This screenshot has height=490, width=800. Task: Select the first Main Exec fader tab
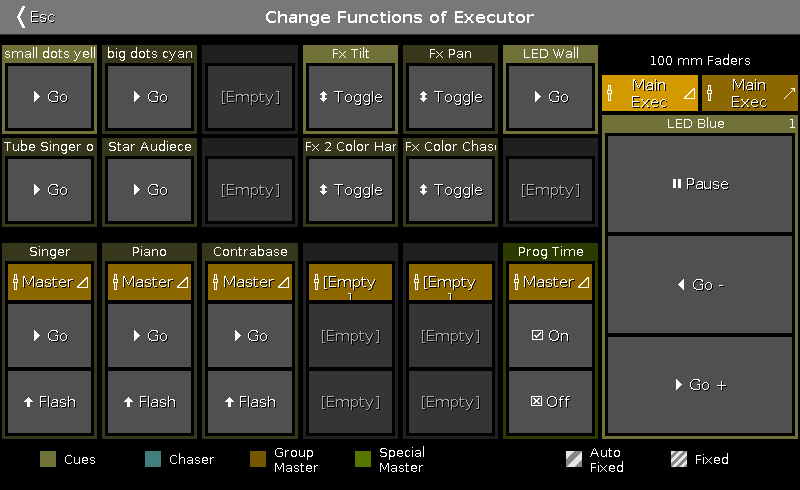click(x=649, y=93)
